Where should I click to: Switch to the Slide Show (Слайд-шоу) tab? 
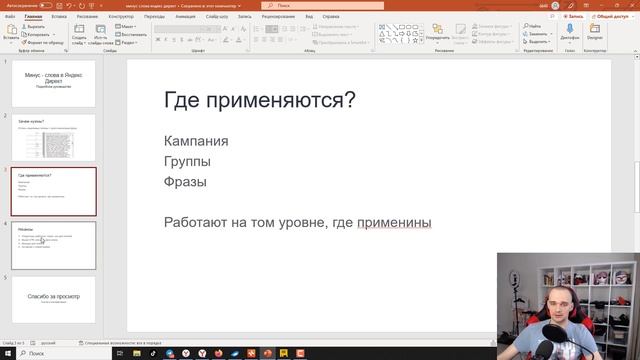click(x=217, y=17)
